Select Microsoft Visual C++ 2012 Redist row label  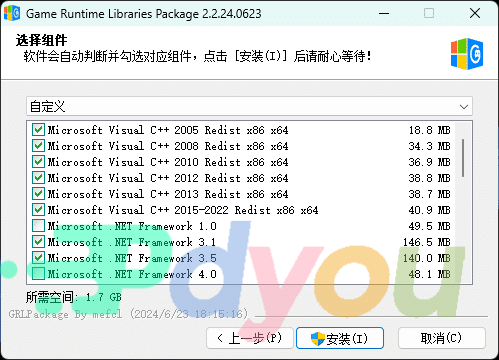(x=168, y=178)
